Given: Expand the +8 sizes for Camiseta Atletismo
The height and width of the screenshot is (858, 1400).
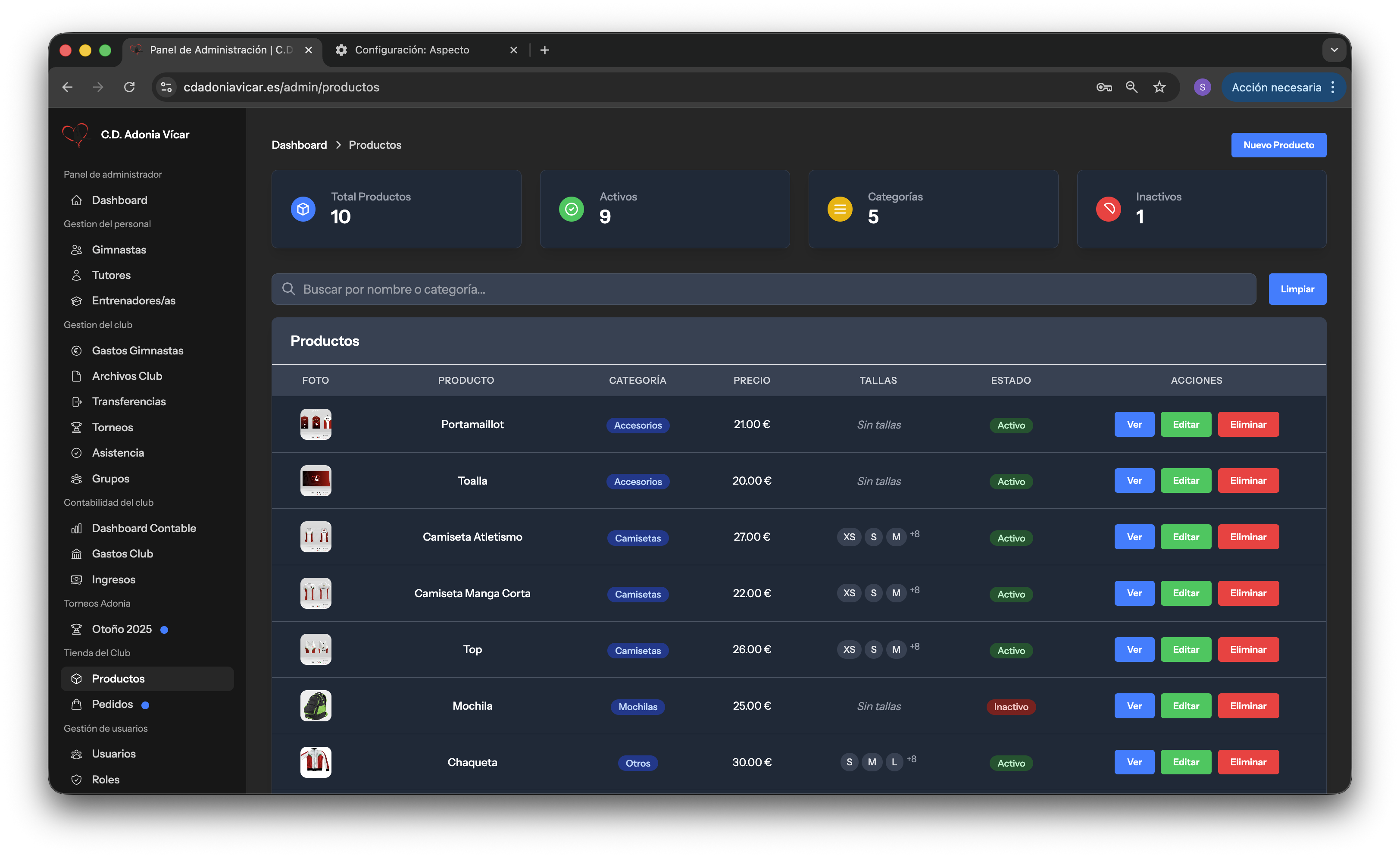Looking at the screenshot, I should pos(915,535).
